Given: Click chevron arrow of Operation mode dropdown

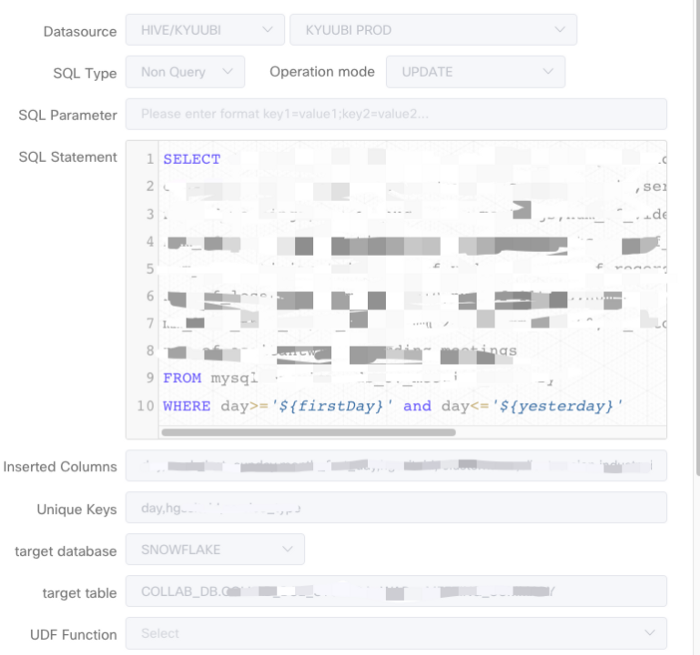Looking at the screenshot, I should tap(547, 72).
